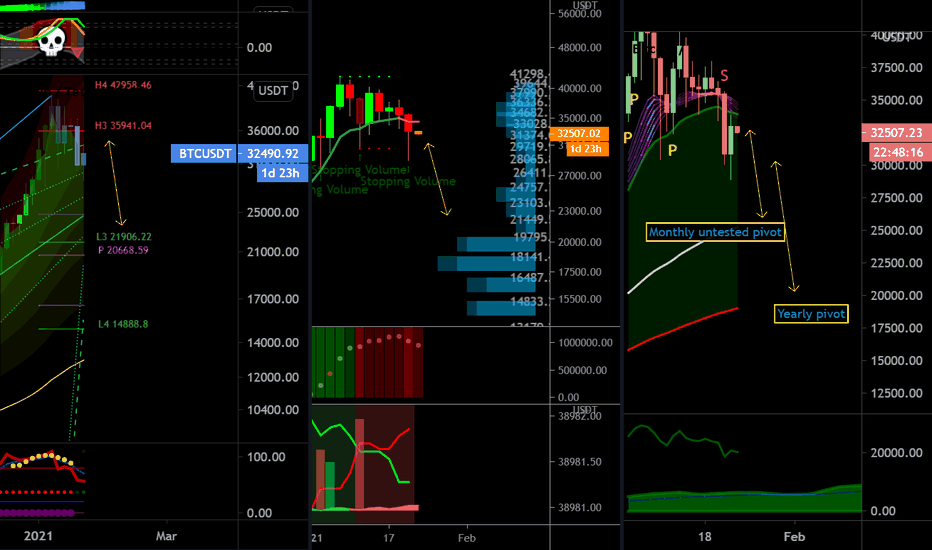Select the Yearly pivot text box

811,314
